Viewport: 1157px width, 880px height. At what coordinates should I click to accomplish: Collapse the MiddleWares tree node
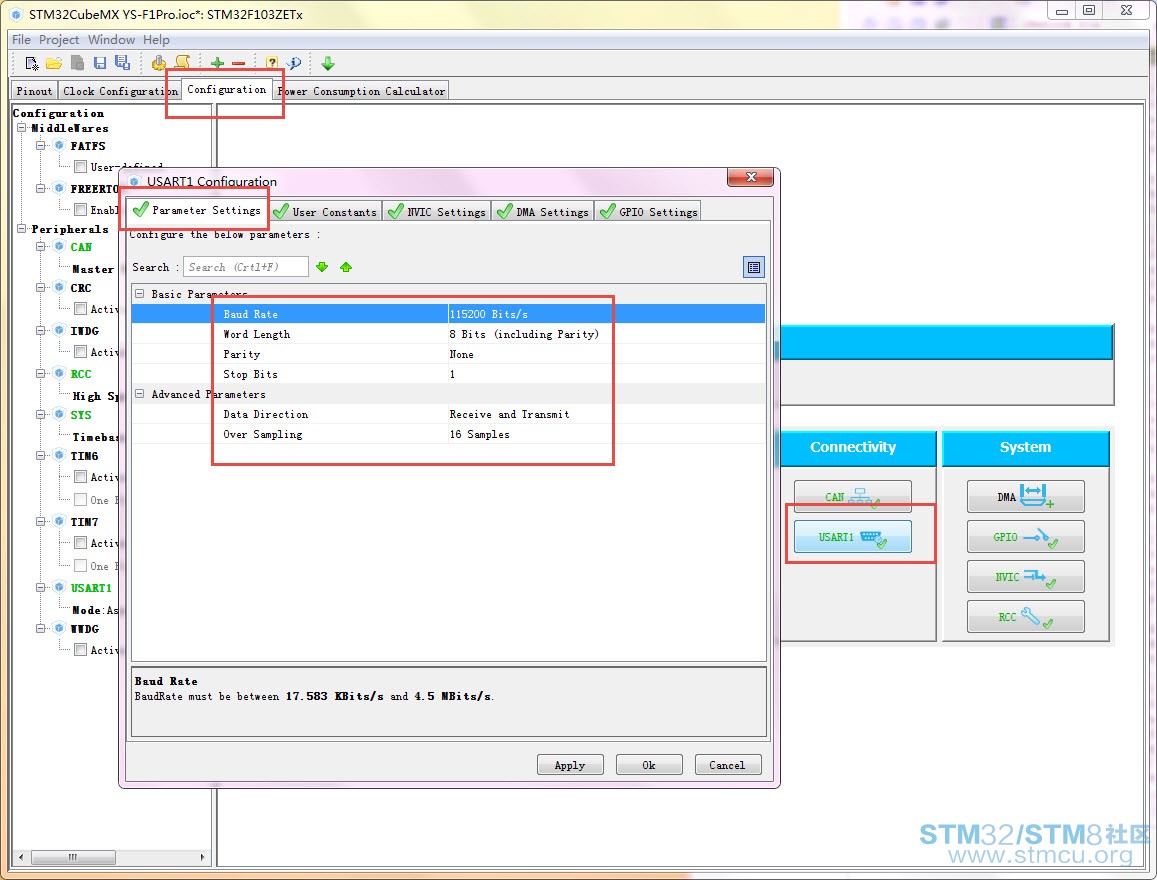coord(21,128)
